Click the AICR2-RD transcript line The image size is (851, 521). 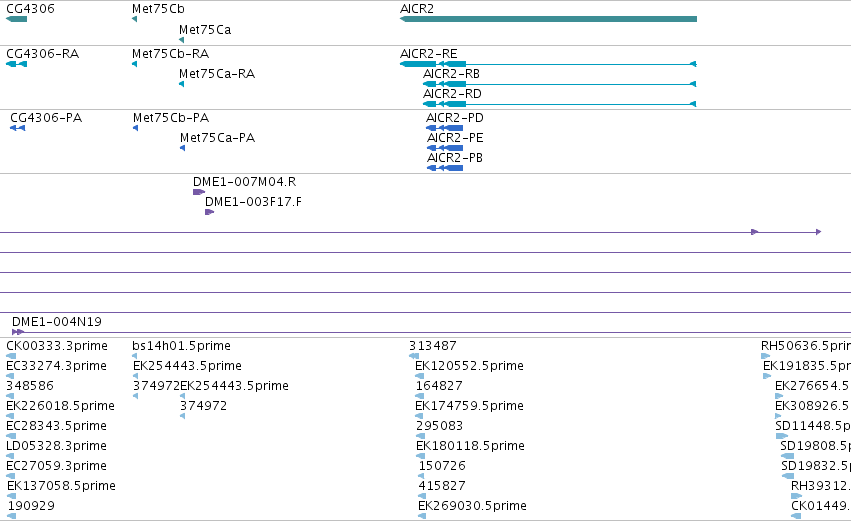[560, 104]
